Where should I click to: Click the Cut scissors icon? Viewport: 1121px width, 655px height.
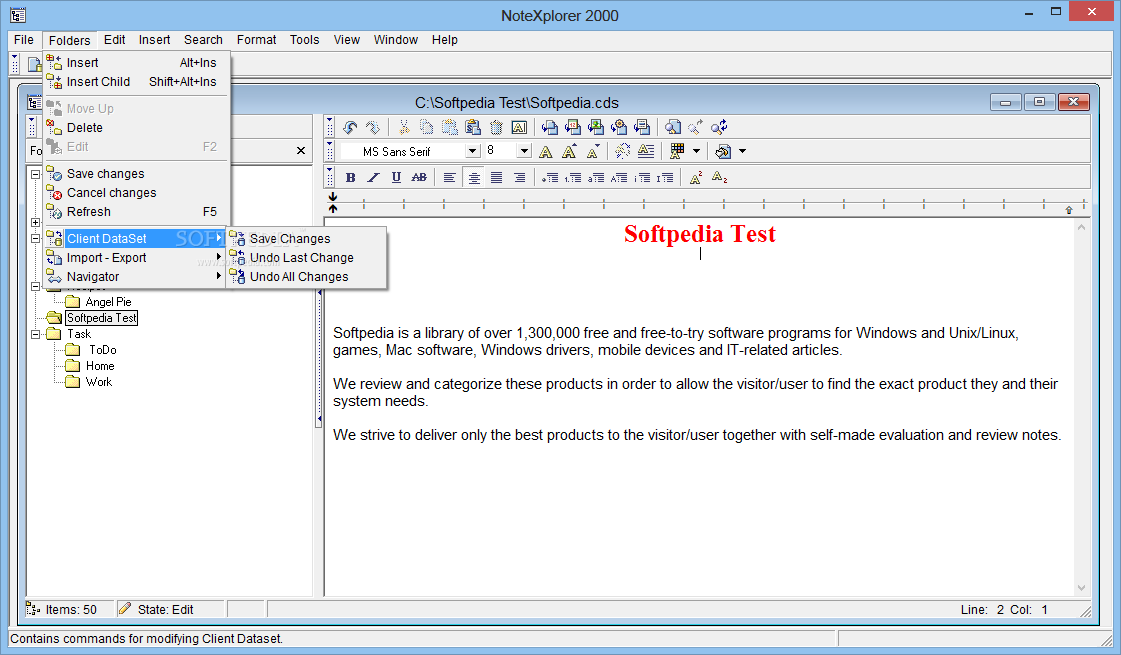[404, 127]
